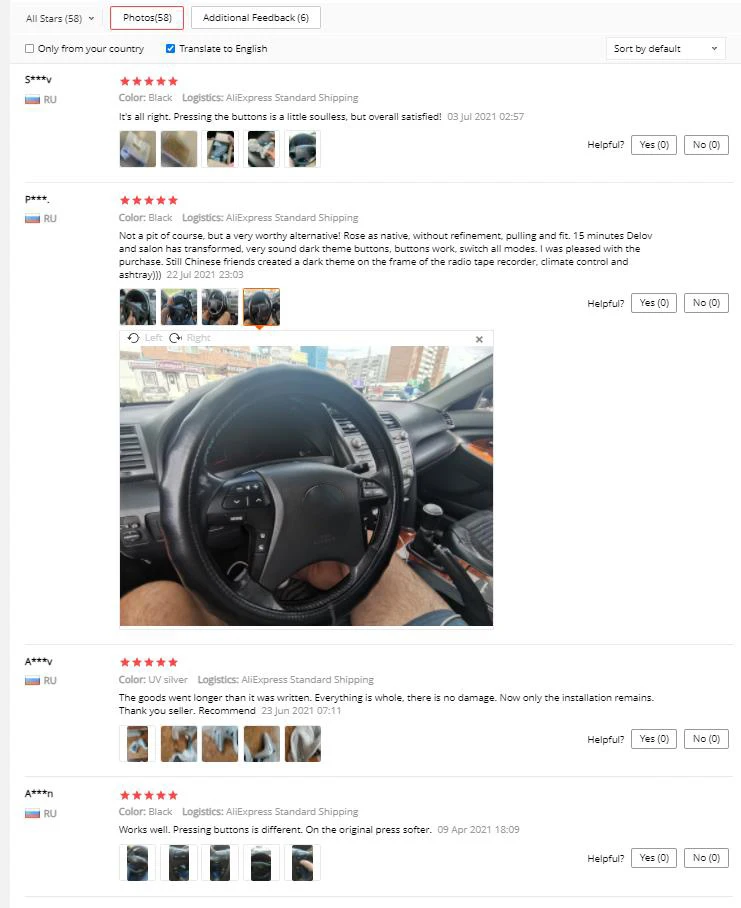Switch to the Photos(58) tab
Image resolution: width=741 pixels, height=908 pixels.
[x=147, y=18]
